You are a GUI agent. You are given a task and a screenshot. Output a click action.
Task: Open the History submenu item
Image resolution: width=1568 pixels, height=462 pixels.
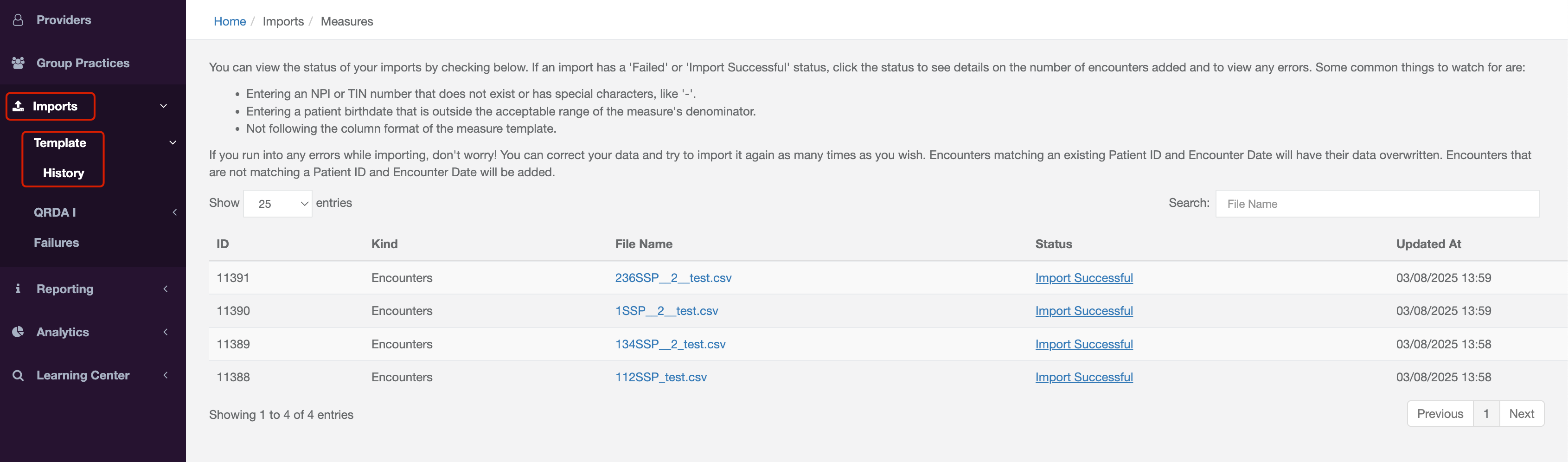(63, 173)
